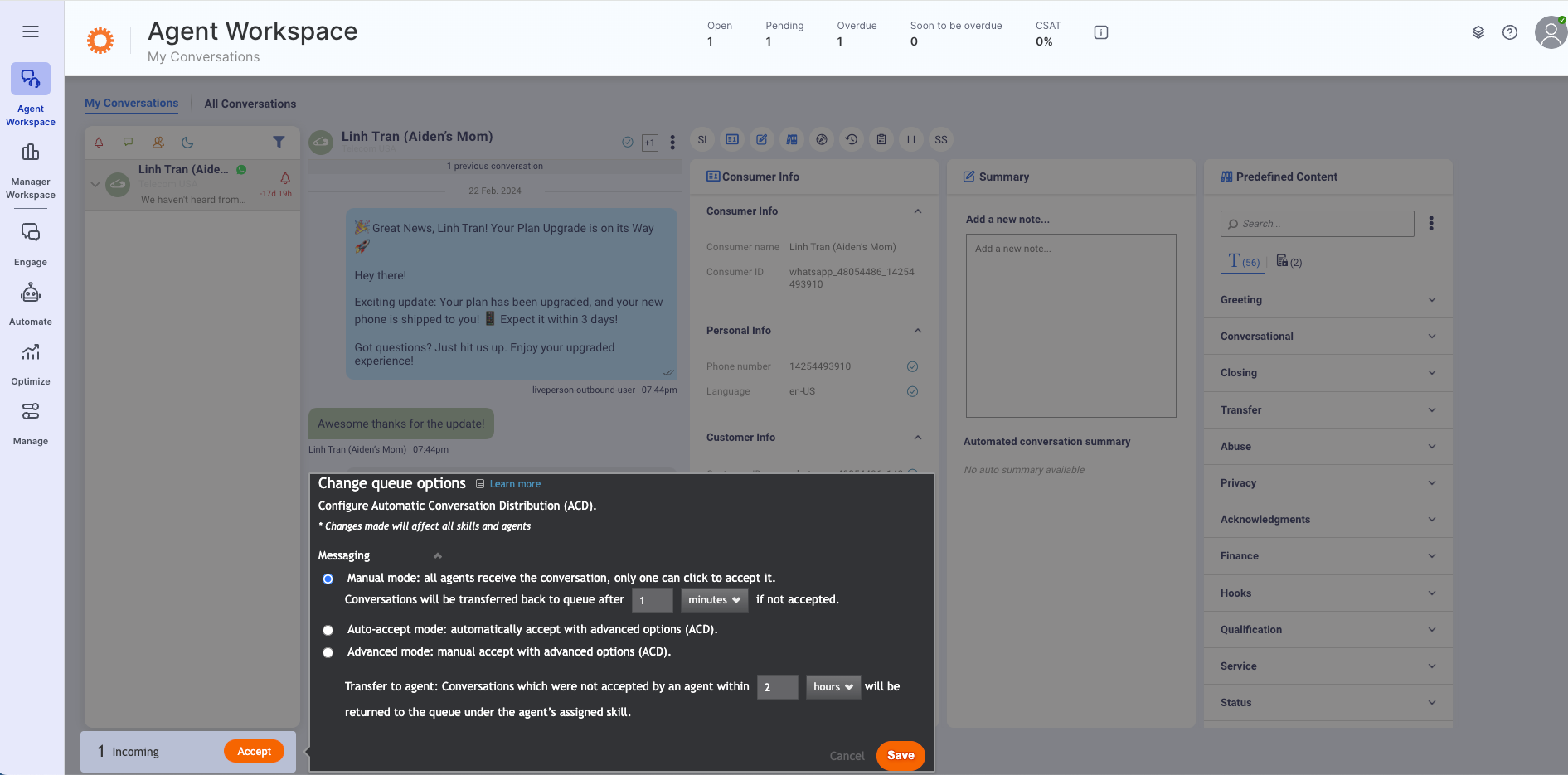1568x775 pixels.
Task: Click the Predefined Content search field
Action: click(1317, 224)
